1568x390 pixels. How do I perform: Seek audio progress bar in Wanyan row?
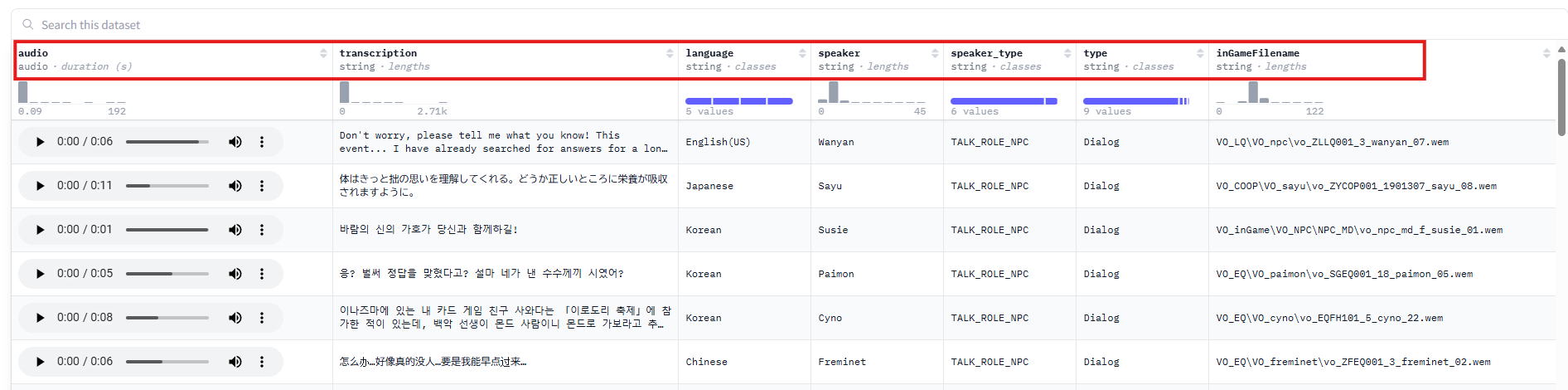click(x=167, y=142)
